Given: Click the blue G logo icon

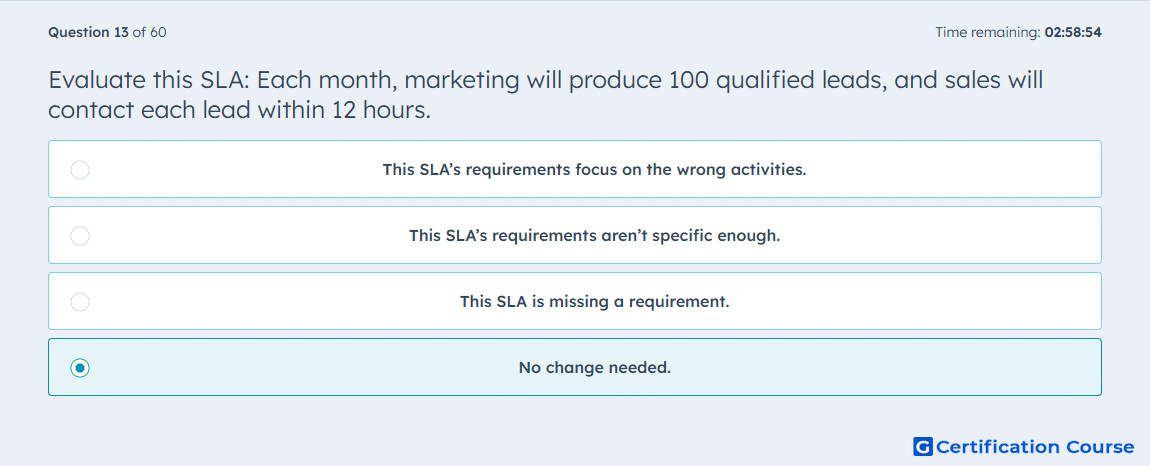Looking at the screenshot, I should click(923, 446).
